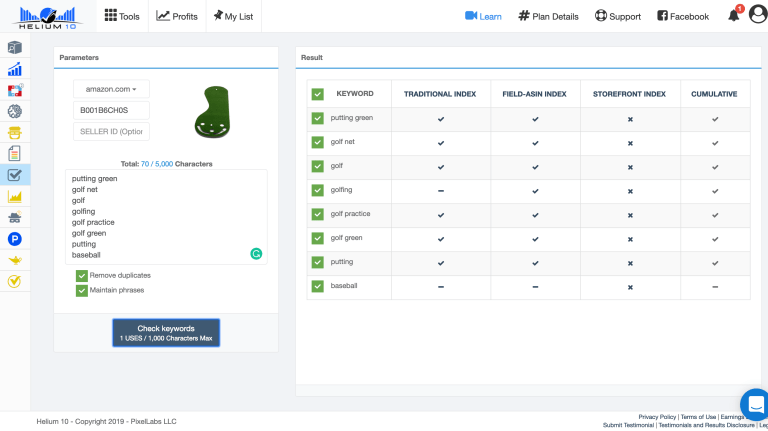Open the yellow sandwich-shaped sidebar tool
The width and height of the screenshot is (768, 431).
coord(15,133)
